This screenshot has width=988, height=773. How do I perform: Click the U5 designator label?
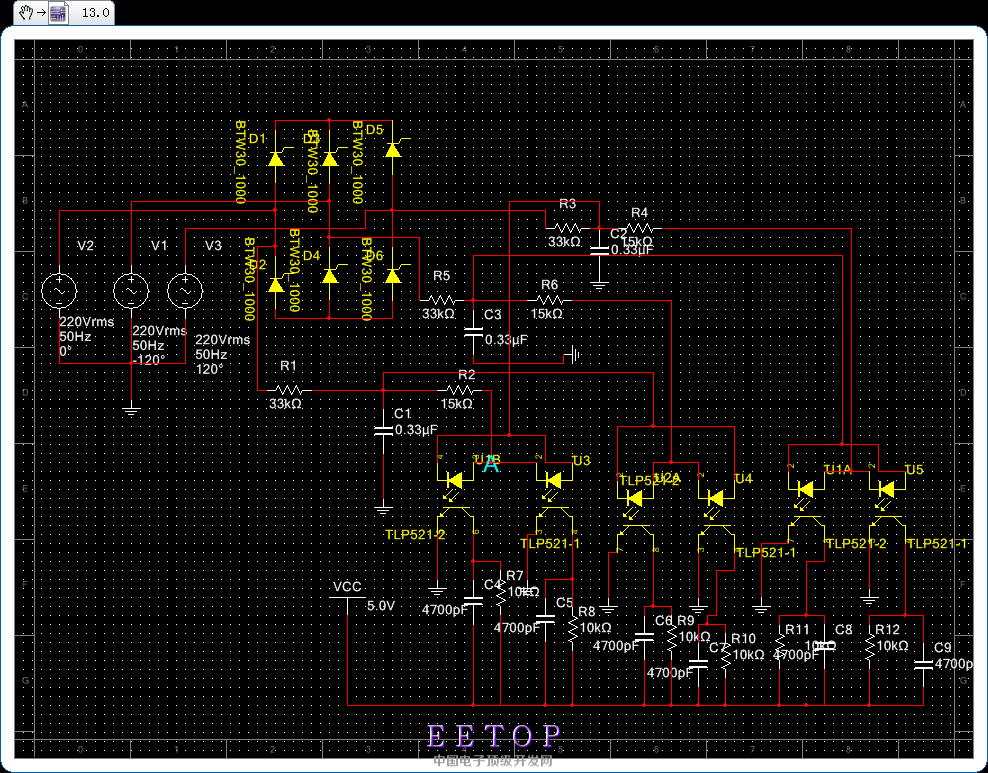pos(914,469)
